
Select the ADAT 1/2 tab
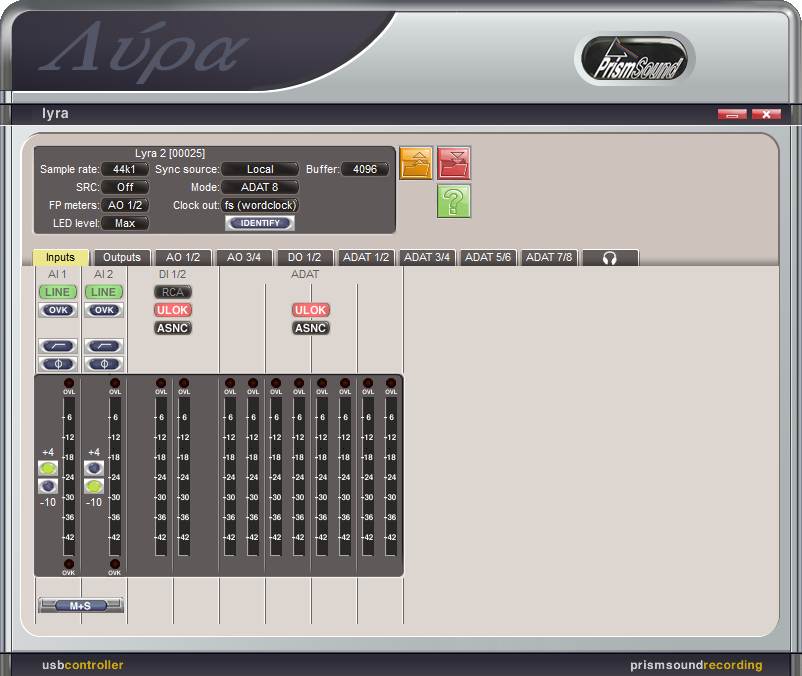click(366, 257)
